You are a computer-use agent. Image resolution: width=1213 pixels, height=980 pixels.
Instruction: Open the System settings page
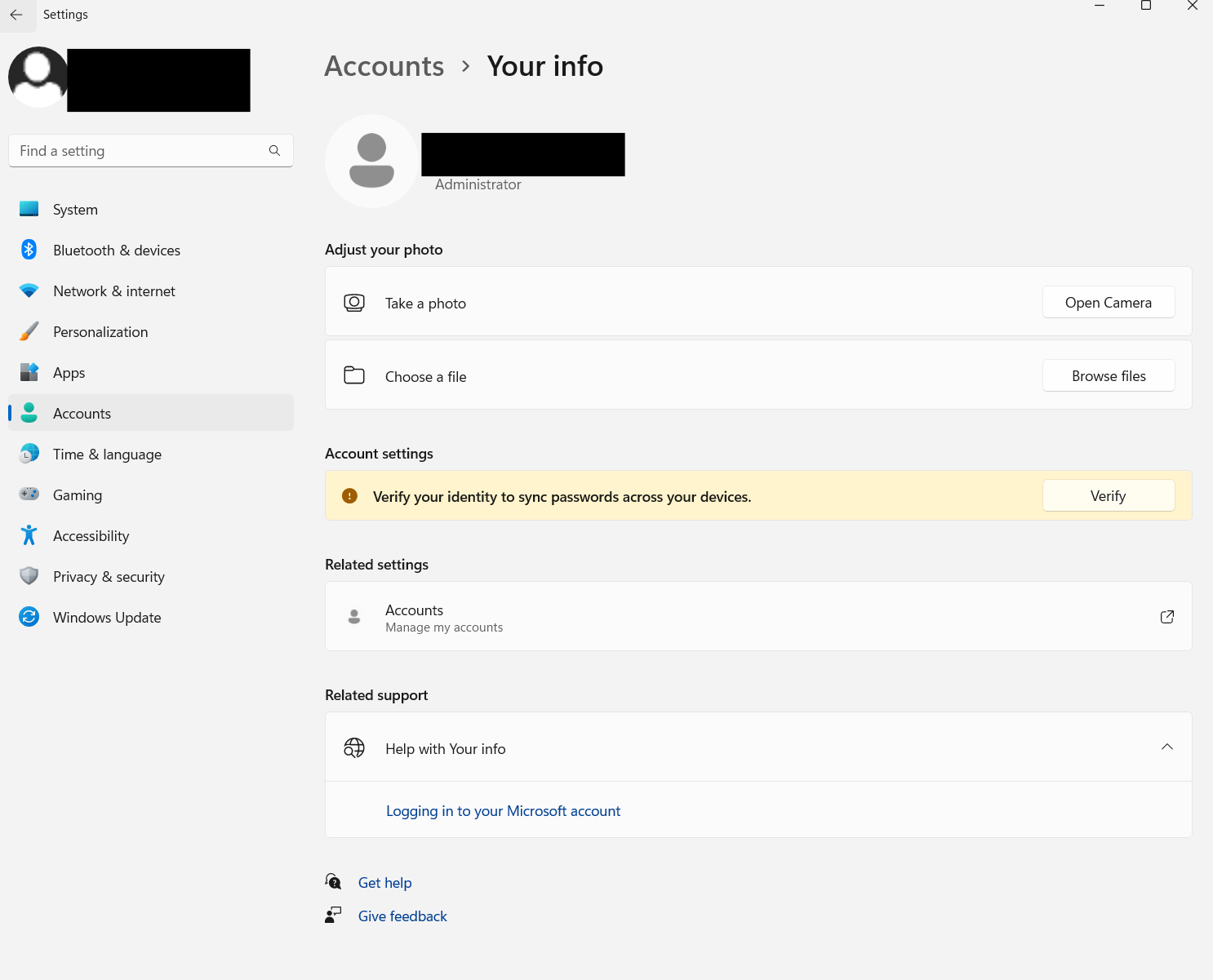click(75, 210)
